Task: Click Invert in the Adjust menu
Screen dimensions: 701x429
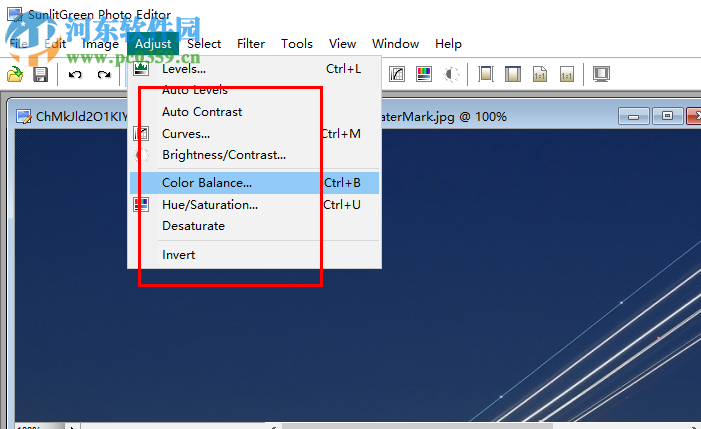Action: point(254,255)
